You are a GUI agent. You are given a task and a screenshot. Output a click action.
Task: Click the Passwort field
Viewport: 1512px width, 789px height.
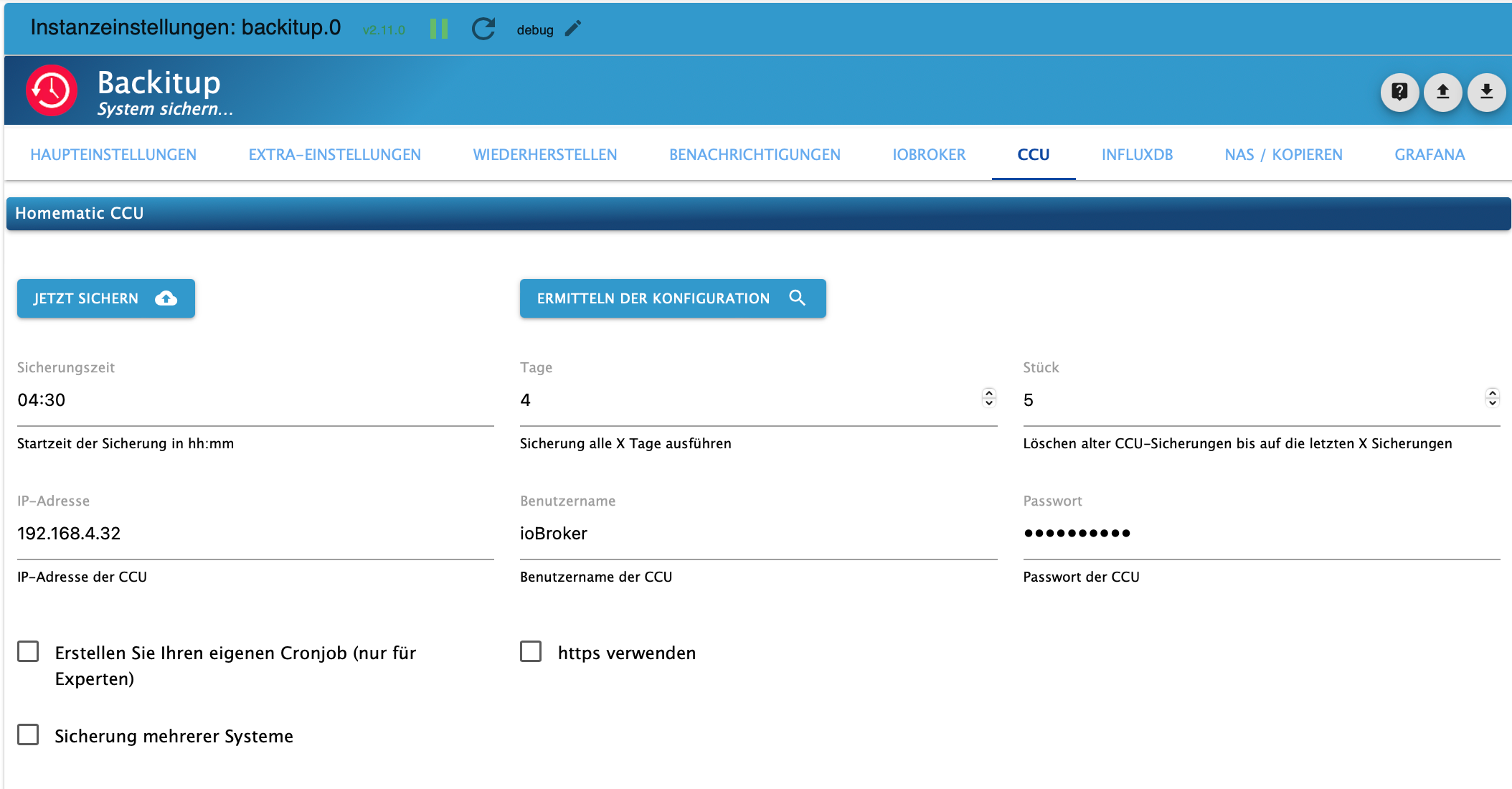click(1261, 534)
